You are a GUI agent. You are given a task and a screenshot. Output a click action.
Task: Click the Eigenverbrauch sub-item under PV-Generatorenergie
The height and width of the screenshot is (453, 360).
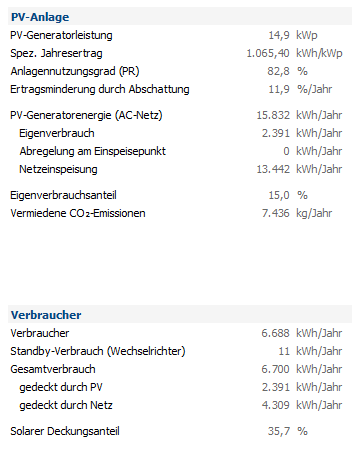pos(57,133)
